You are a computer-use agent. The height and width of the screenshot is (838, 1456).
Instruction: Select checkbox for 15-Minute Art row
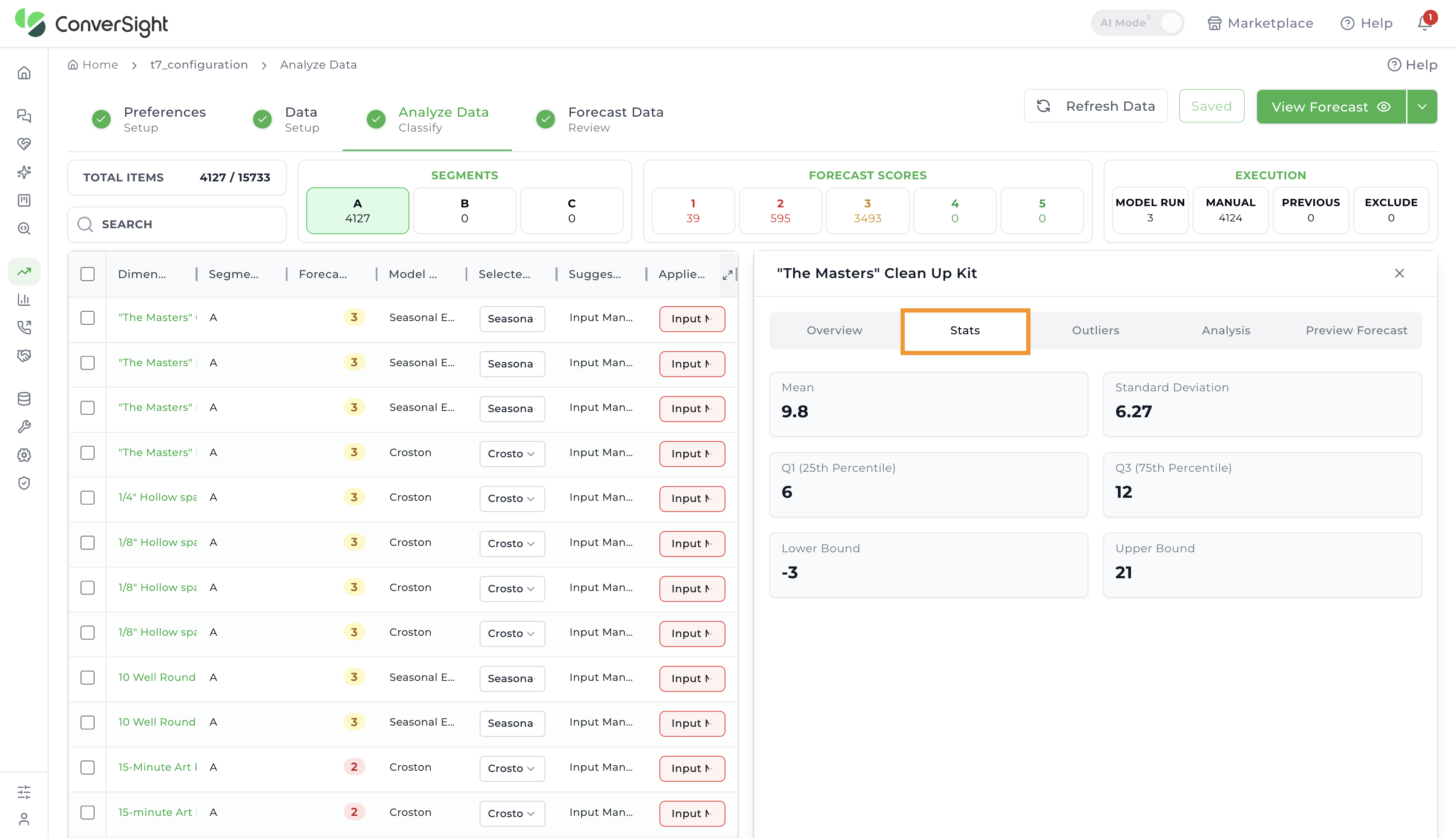(x=87, y=767)
